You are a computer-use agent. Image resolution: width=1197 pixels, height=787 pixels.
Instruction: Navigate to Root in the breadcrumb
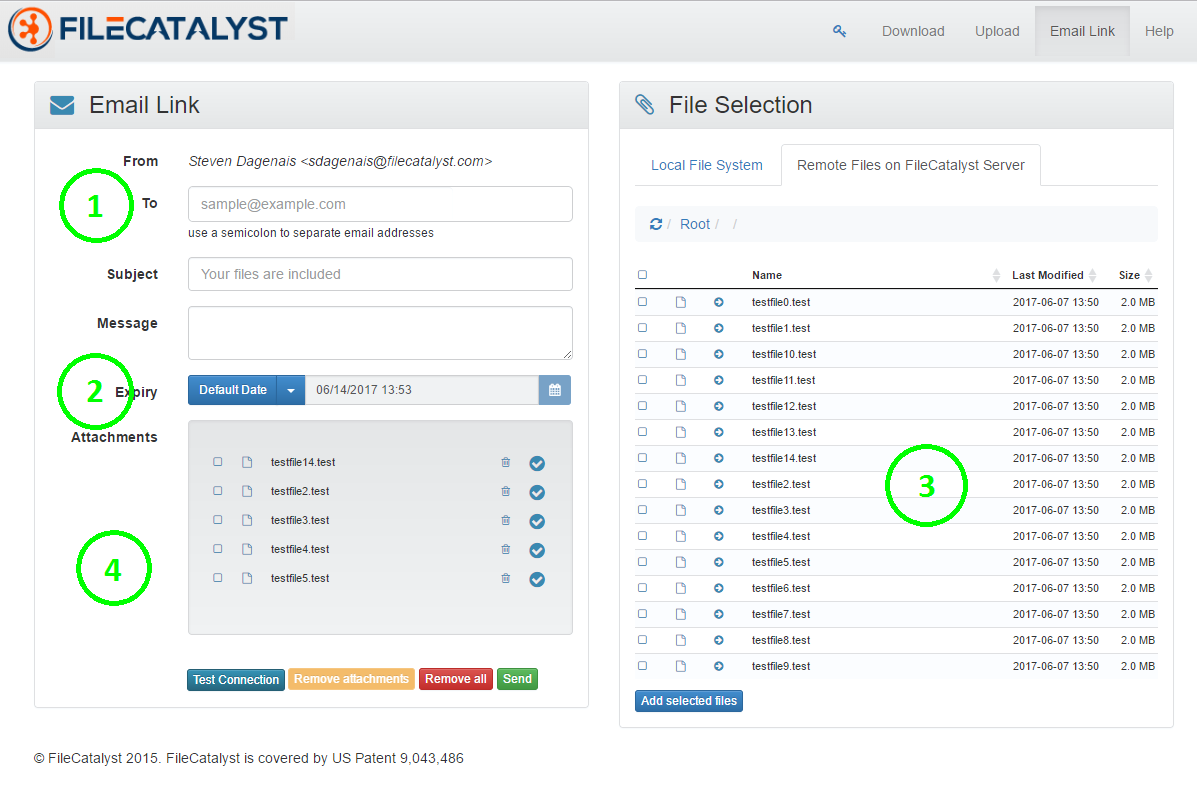(695, 224)
